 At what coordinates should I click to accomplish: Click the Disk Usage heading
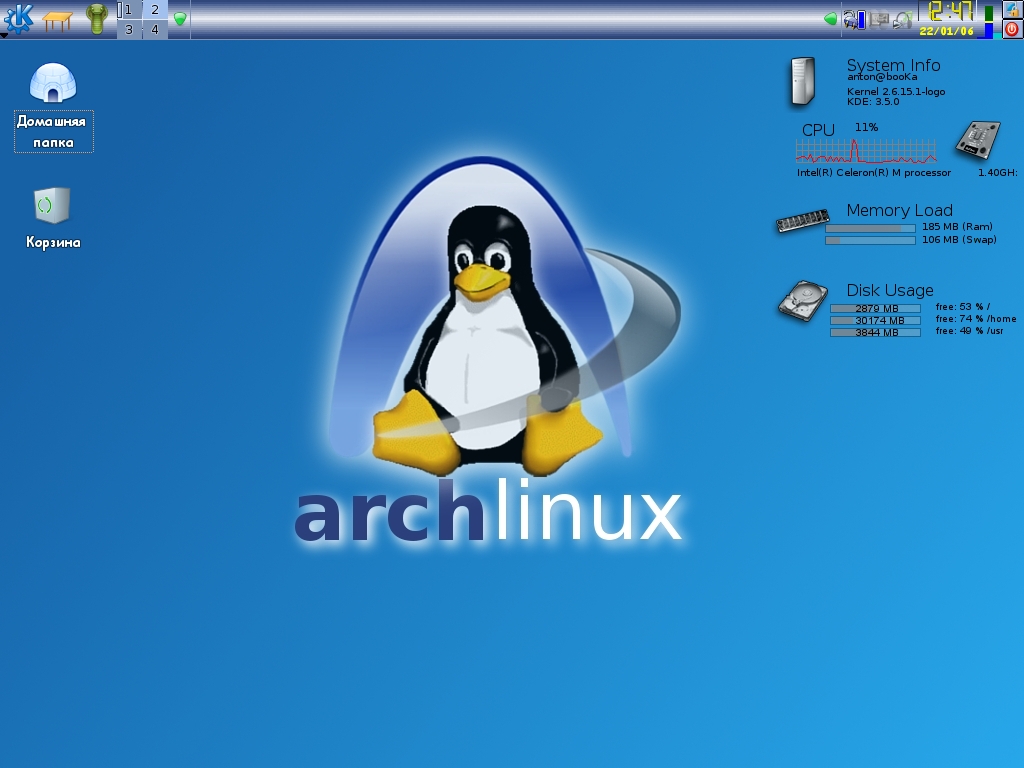(x=890, y=290)
